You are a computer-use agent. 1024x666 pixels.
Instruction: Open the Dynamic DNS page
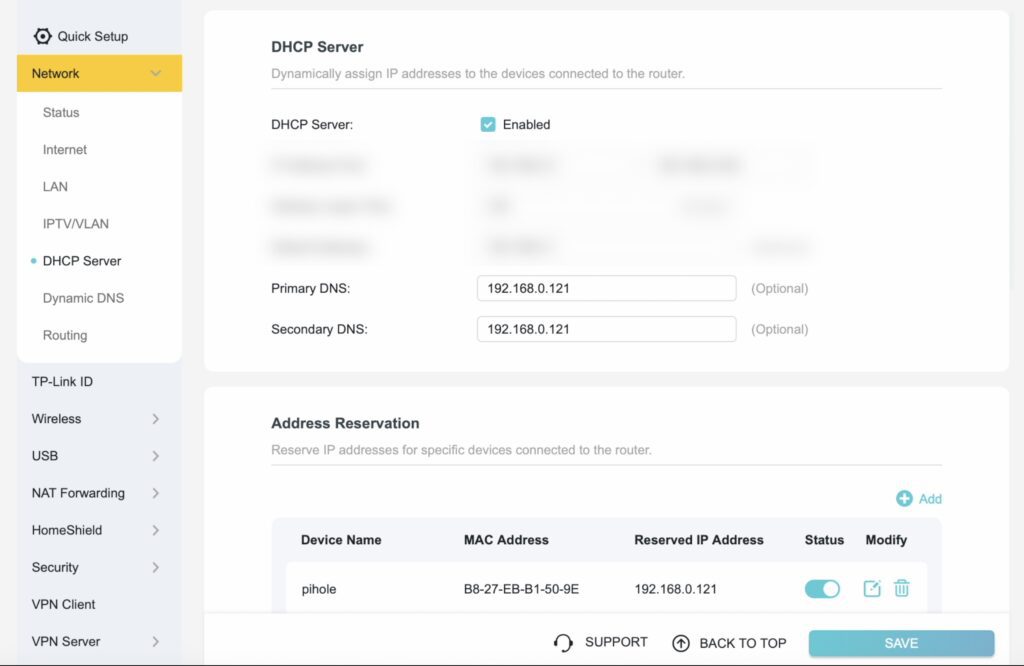click(x=84, y=297)
